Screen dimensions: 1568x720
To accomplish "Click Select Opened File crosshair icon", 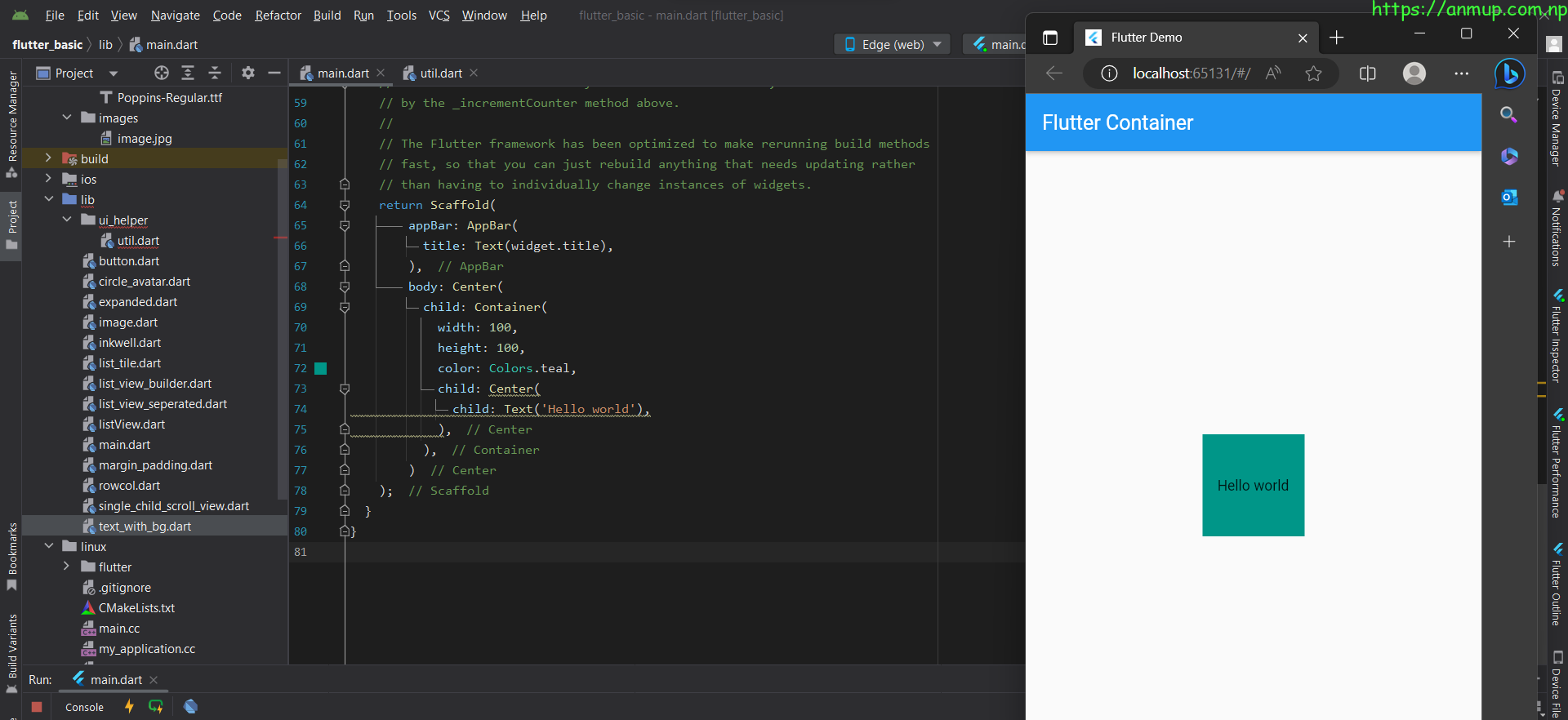I will (162, 73).
